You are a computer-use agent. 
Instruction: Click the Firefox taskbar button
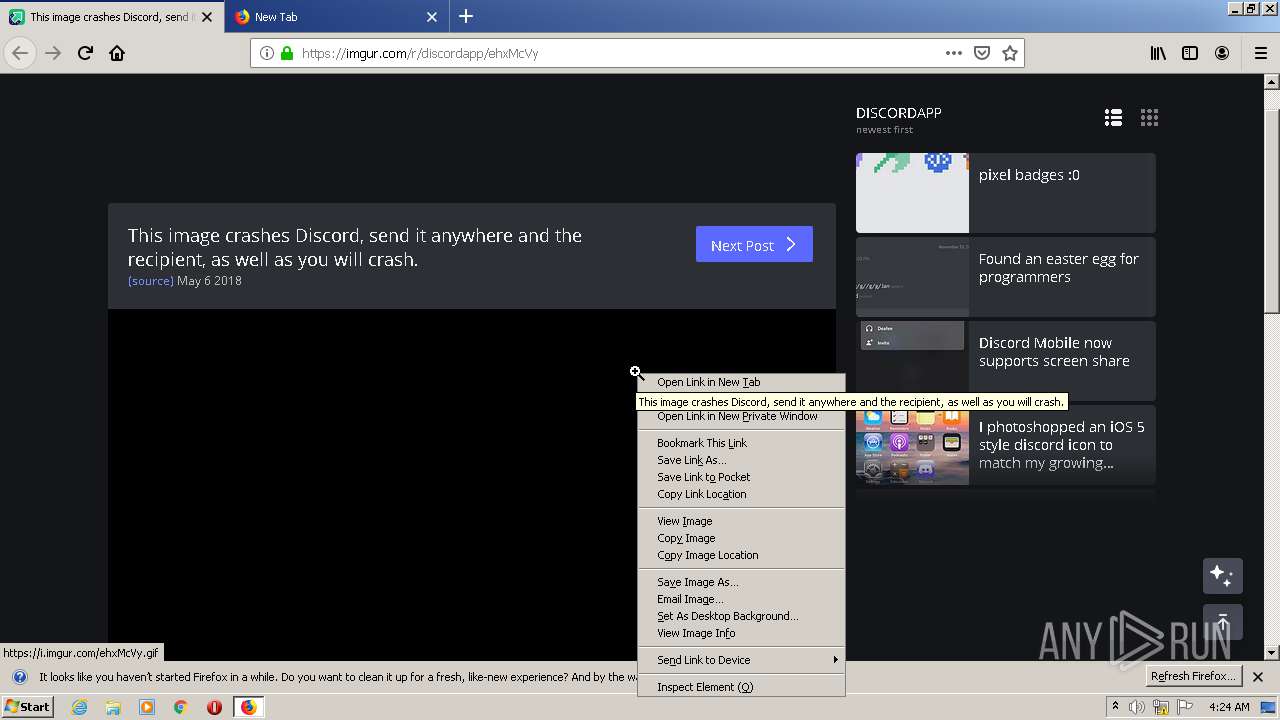(x=248, y=707)
